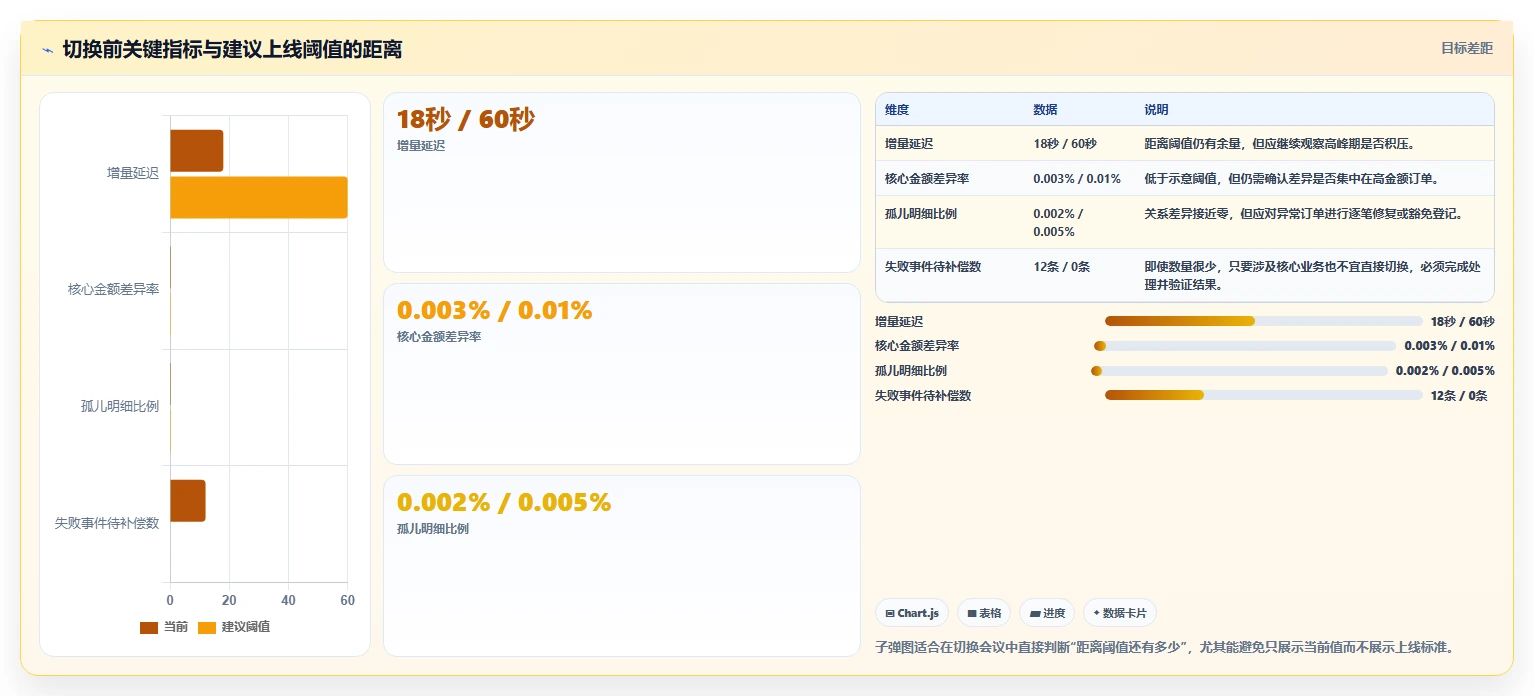The image size is (1534, 696).
Task: Click the brown 失败事件待补偿数 chart bar
Action: click(x=188, y=500)
